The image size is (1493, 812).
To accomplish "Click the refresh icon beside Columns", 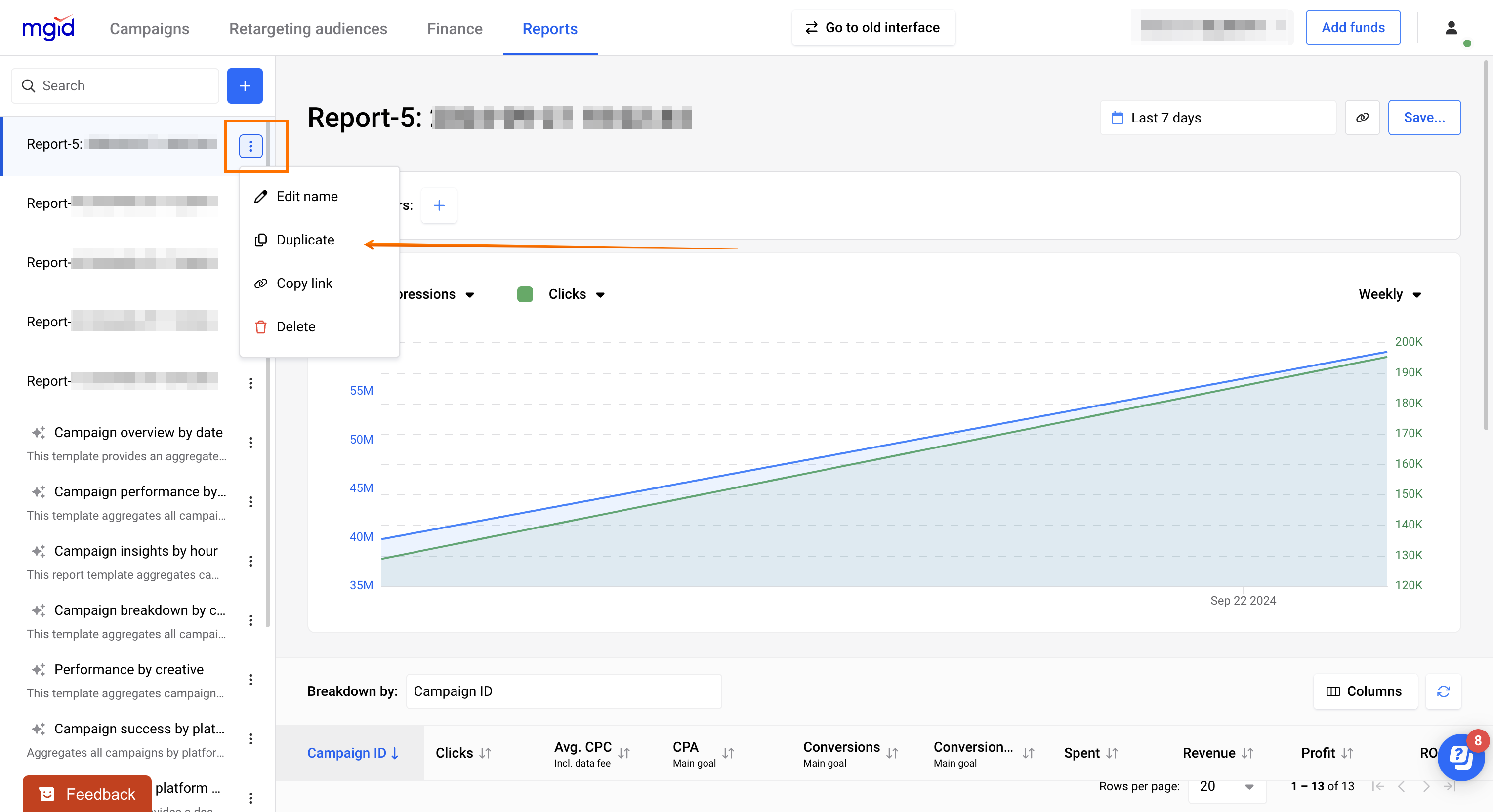I will pos(1443,691).
